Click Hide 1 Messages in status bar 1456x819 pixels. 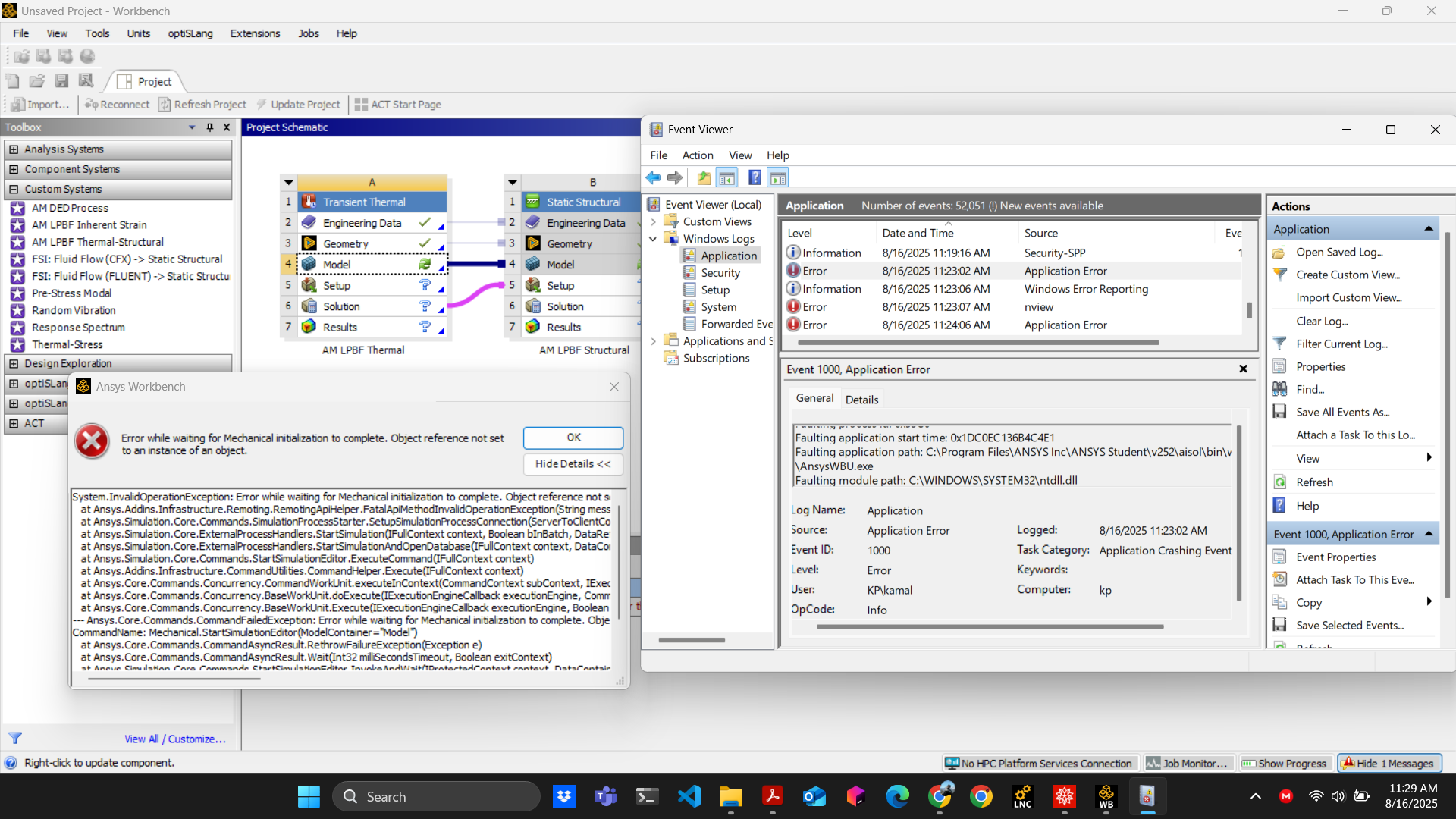(1389, 764)
